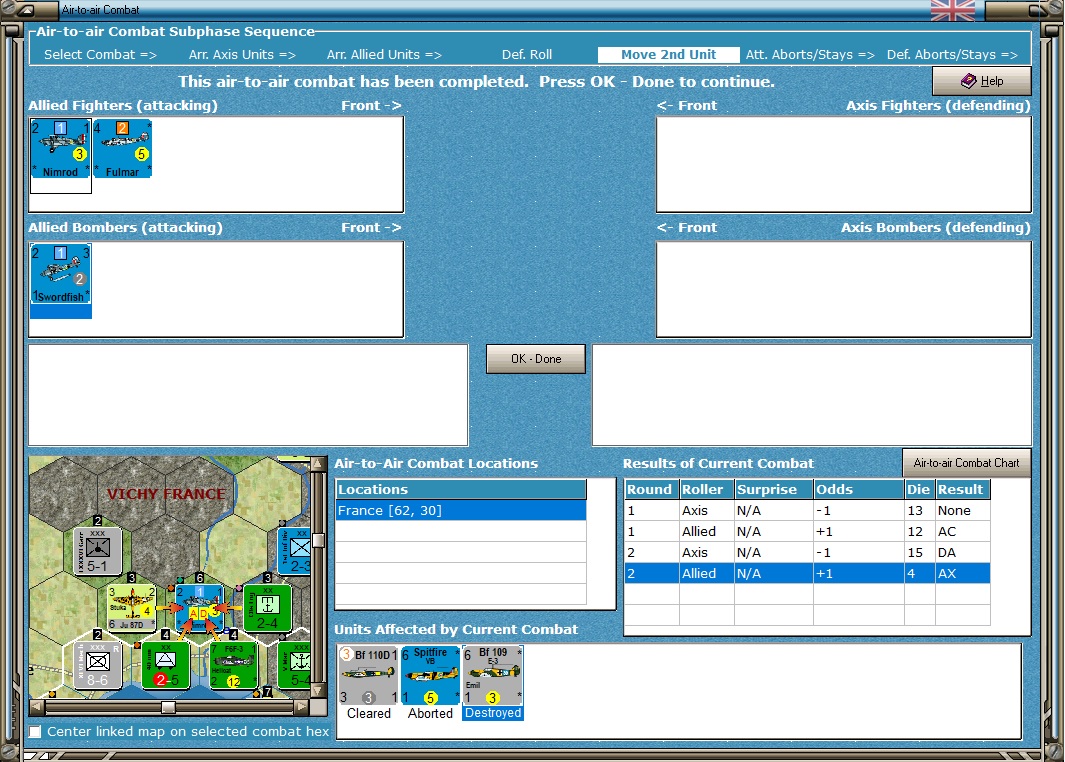The image size is (1065, 762).
Task: Click the Ju 87D Stuka counter on map
Action: click(x=132, y=607)
